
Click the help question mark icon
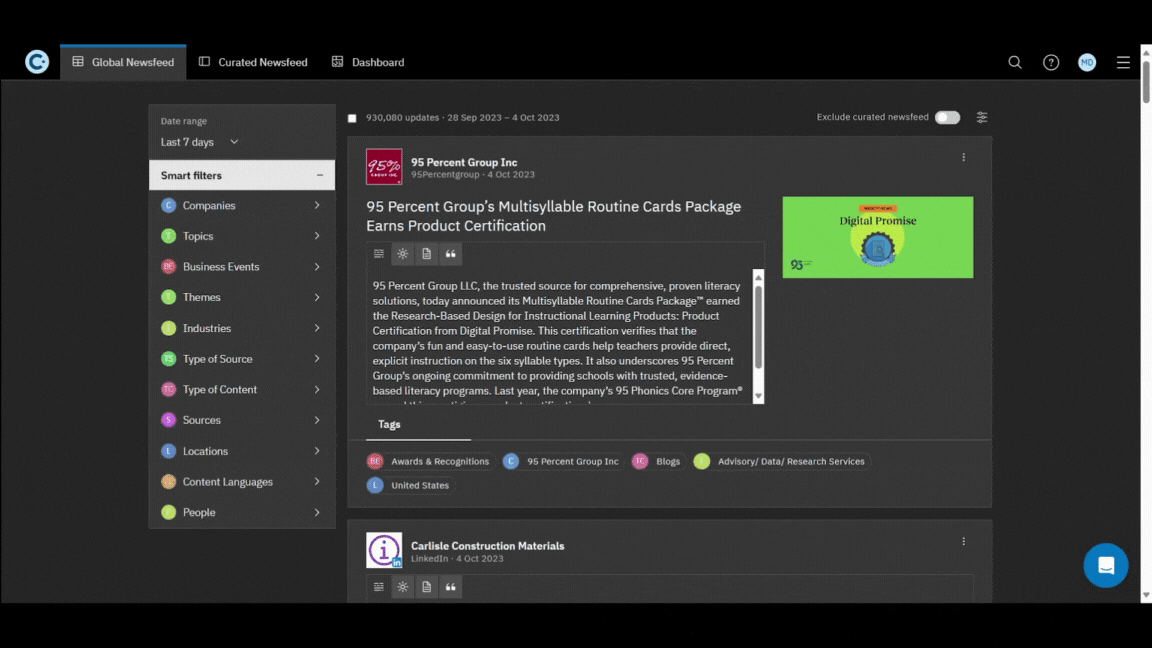pos(1051,62)
